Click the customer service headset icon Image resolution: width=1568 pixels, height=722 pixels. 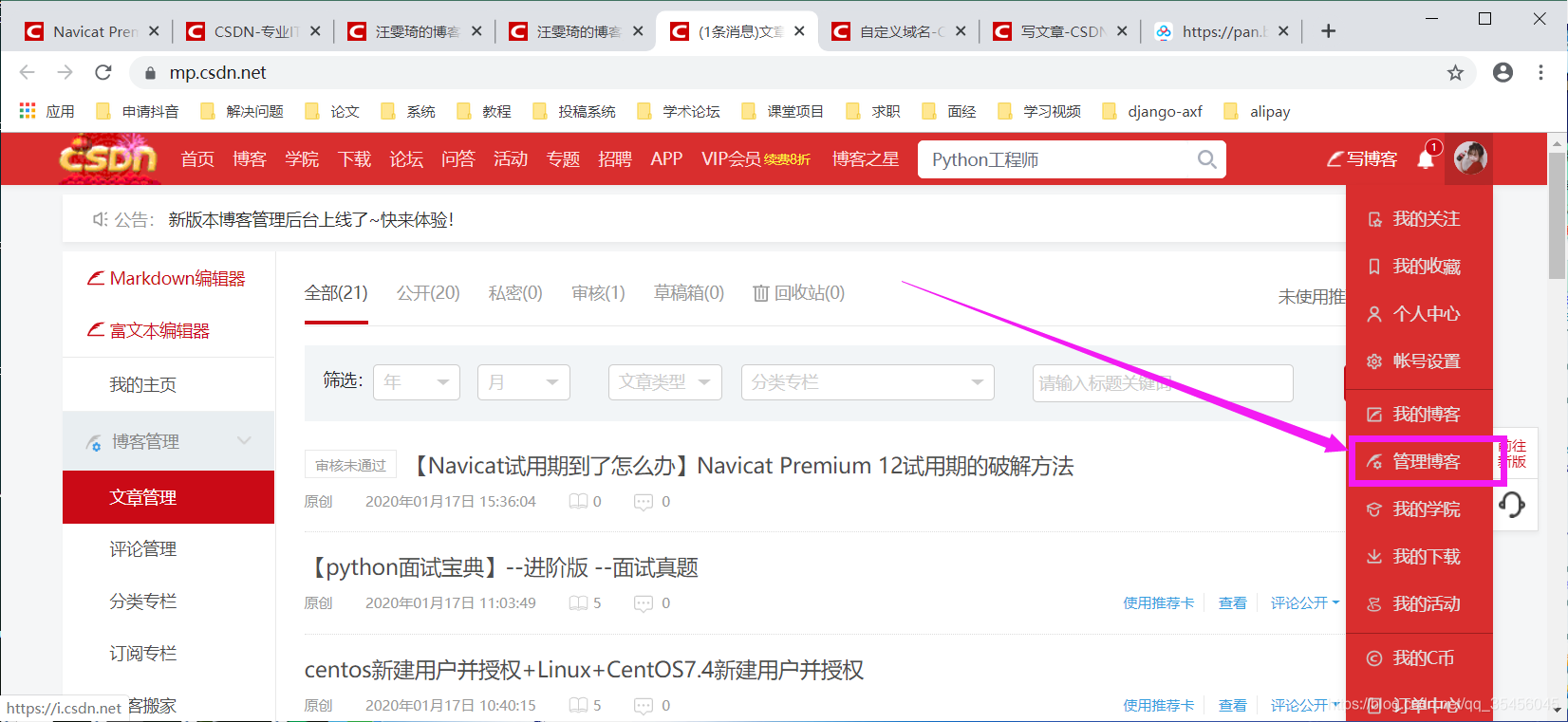pyautogui.click(x=1512, y=504)
